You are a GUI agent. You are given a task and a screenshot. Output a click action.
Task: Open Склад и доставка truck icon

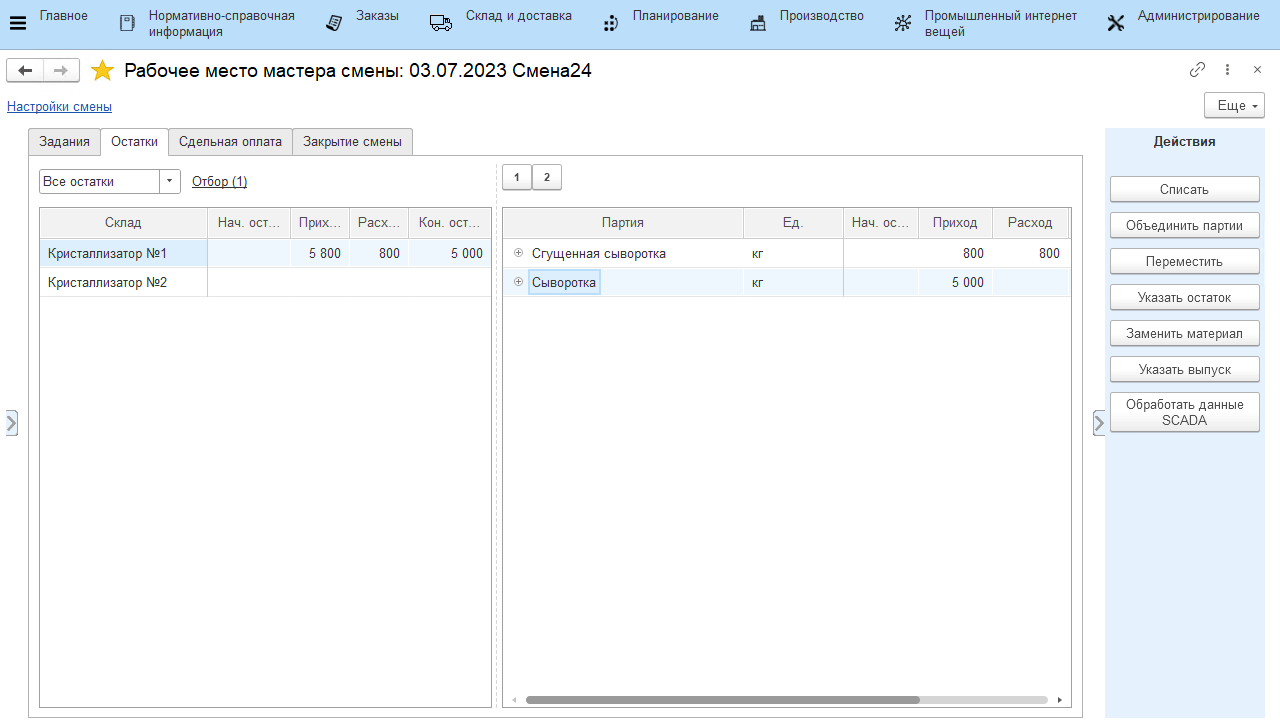441,23
